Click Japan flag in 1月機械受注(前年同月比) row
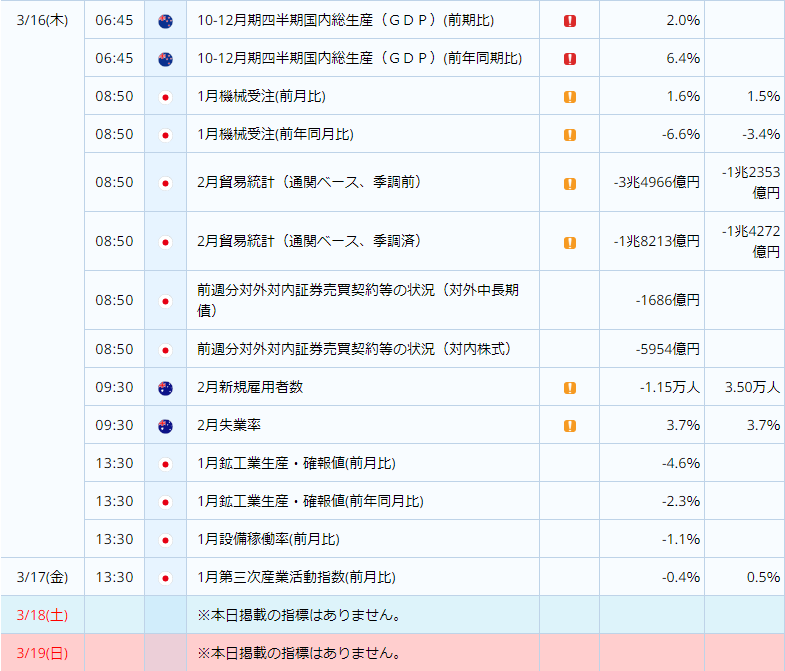This screenshot has height=671, width=785. tap(165, 135)
